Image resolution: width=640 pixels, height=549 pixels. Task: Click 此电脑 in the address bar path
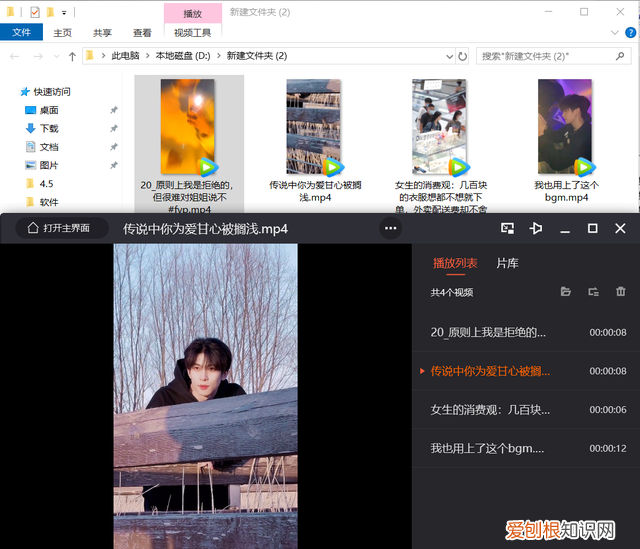[x=125, y=56]
